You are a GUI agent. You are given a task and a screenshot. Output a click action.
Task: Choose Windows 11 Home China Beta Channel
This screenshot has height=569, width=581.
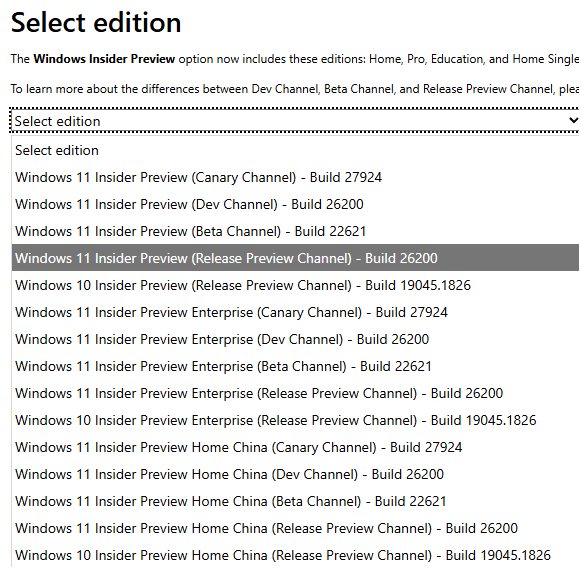click(295, 501)
